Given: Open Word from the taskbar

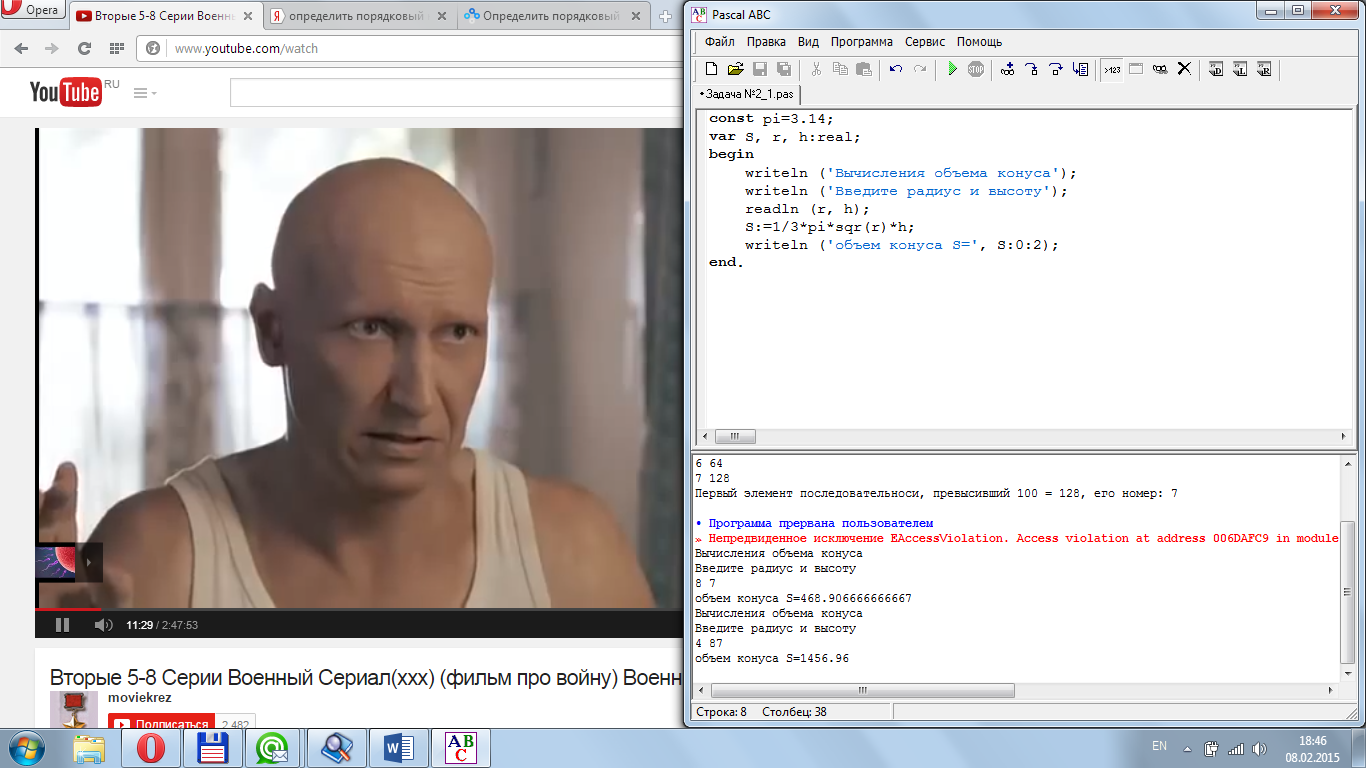Looking at the screenshot, I should click(x=399, y=748).
